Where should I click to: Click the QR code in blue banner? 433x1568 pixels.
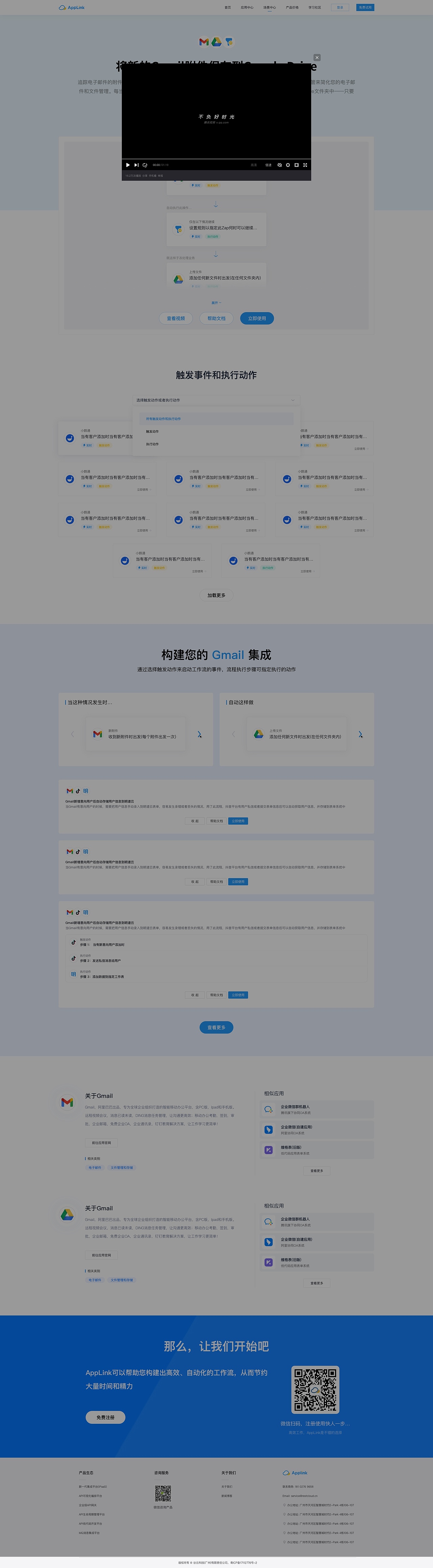click(x=315, y=1390)
